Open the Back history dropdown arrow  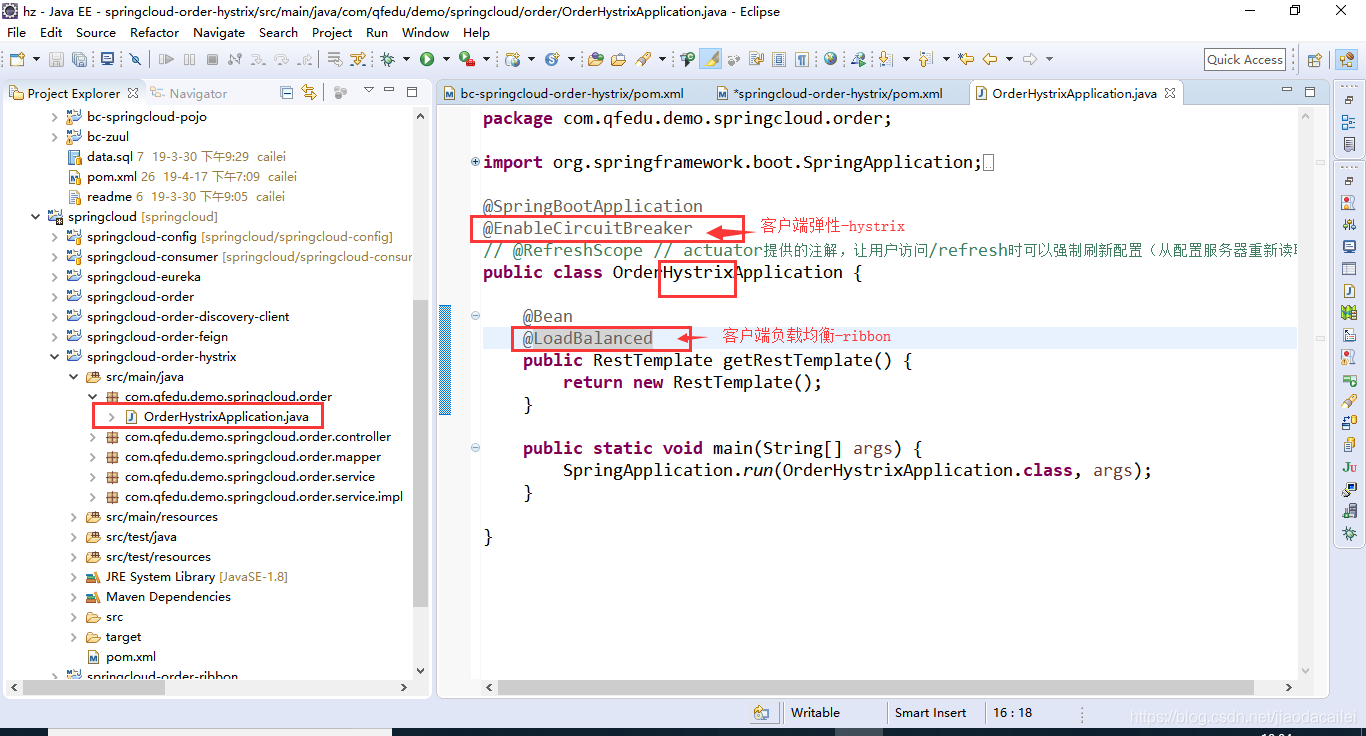(1009, 59)
